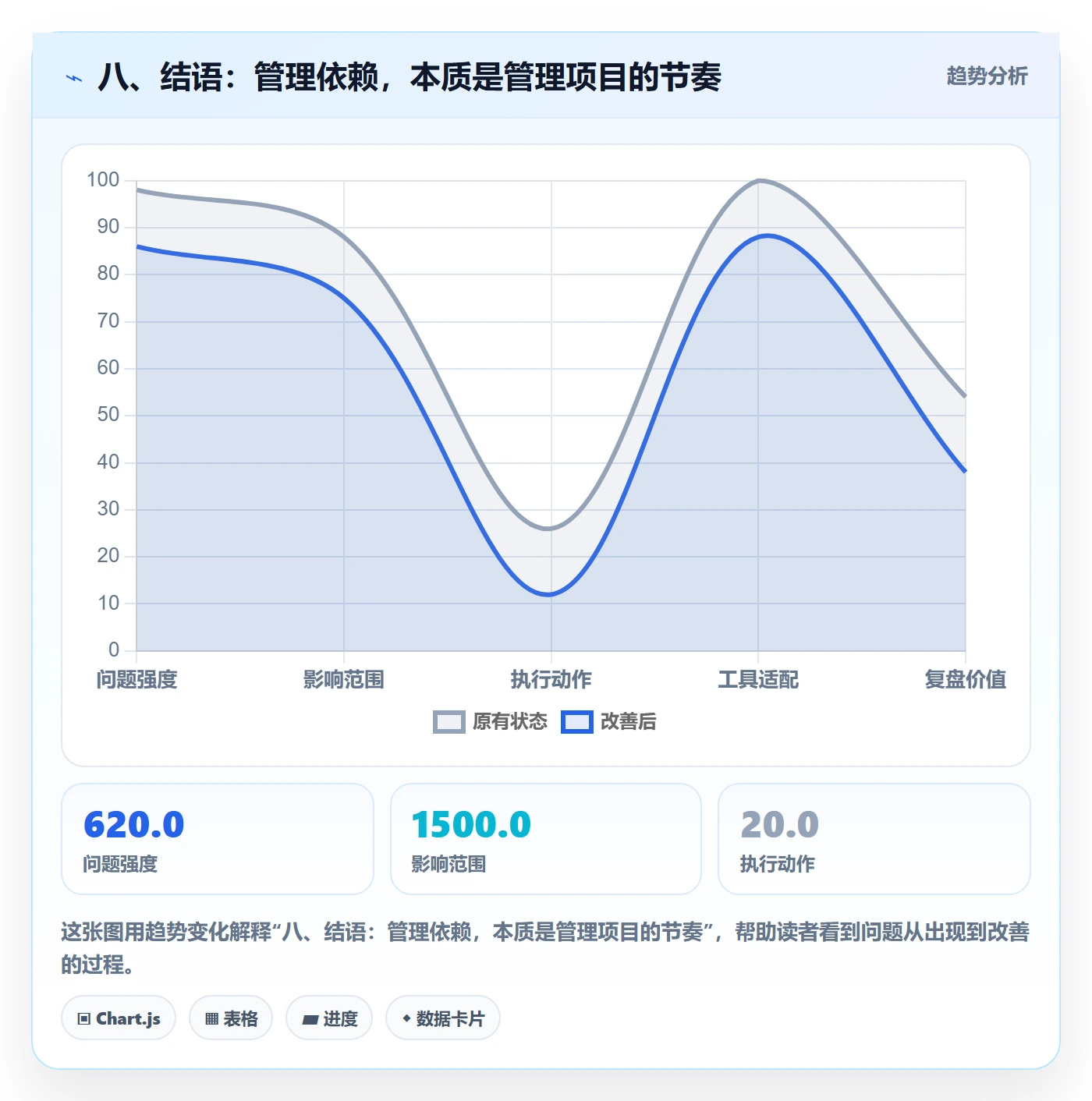Click the 20.0 value in 执行动作 card

(780, 825)
